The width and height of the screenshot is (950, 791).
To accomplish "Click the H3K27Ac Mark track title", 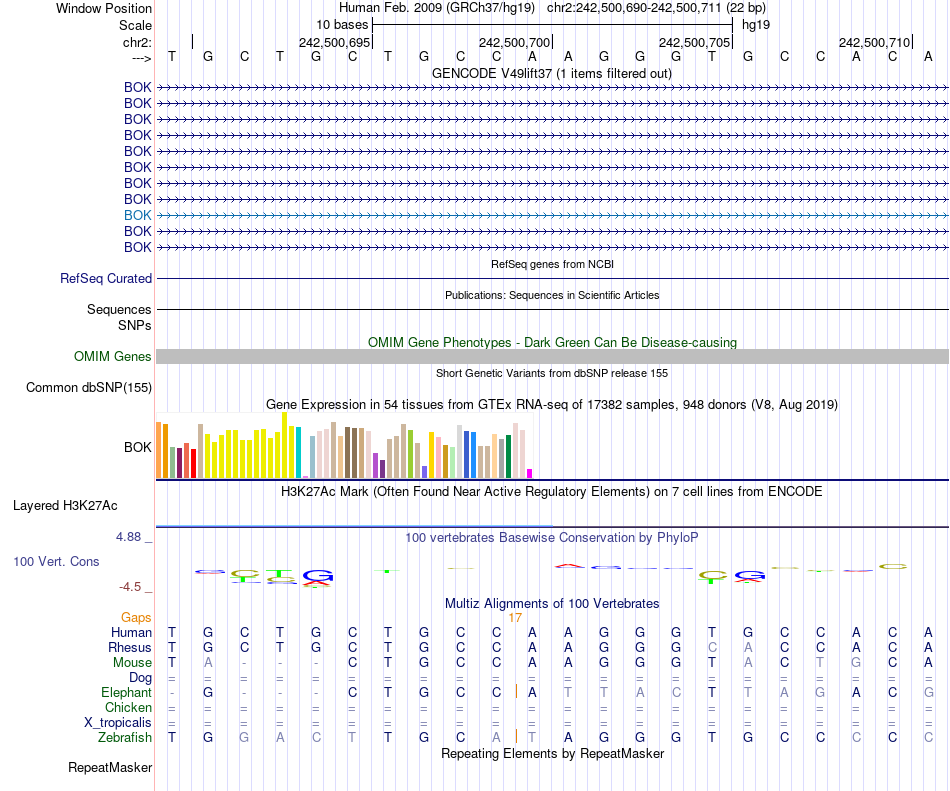I will coord(551,491).
